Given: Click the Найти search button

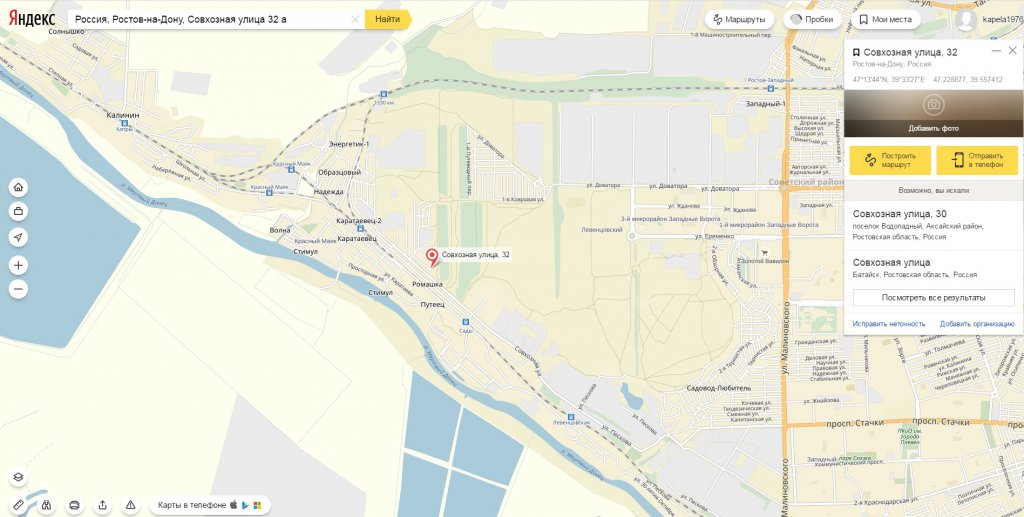Looking at the screenshot, I should [x=388, y=20].
